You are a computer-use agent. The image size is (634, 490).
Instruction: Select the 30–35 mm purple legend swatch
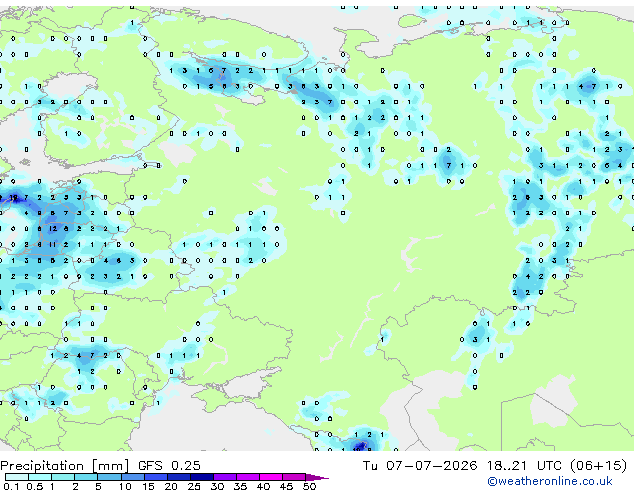point(225,477)
